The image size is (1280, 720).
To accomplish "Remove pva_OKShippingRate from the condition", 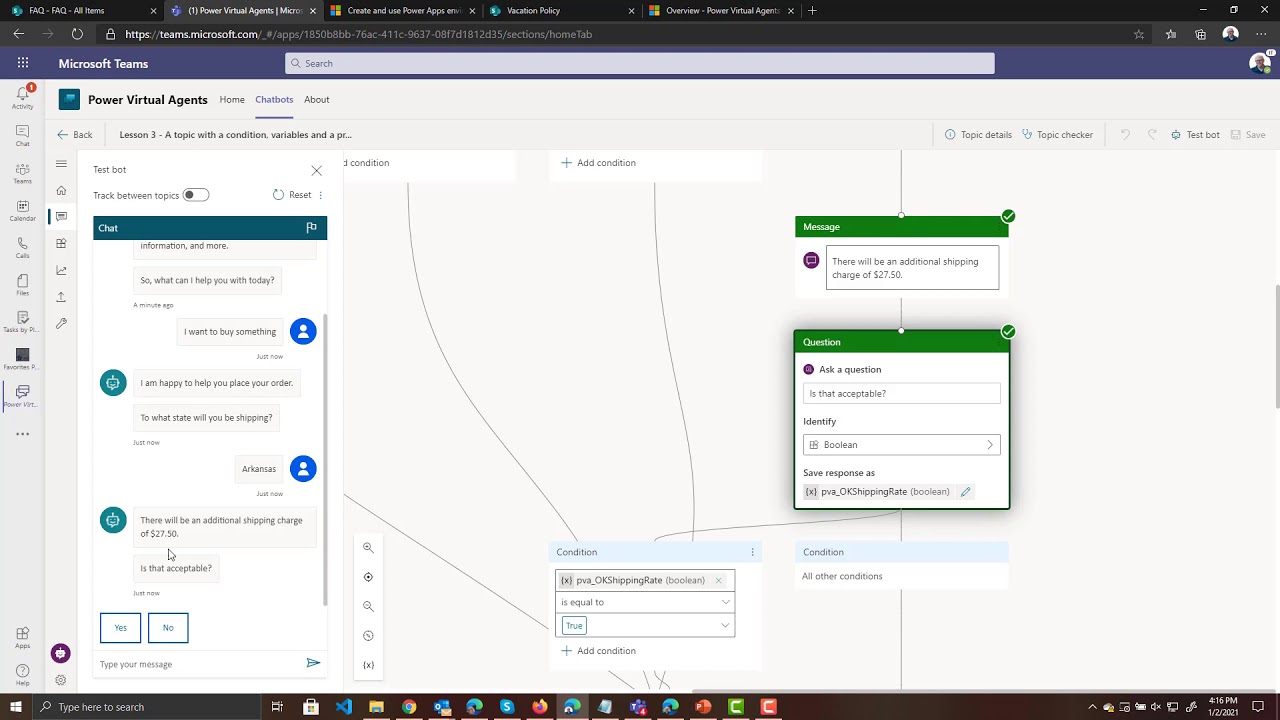I will tap(718, 580).
